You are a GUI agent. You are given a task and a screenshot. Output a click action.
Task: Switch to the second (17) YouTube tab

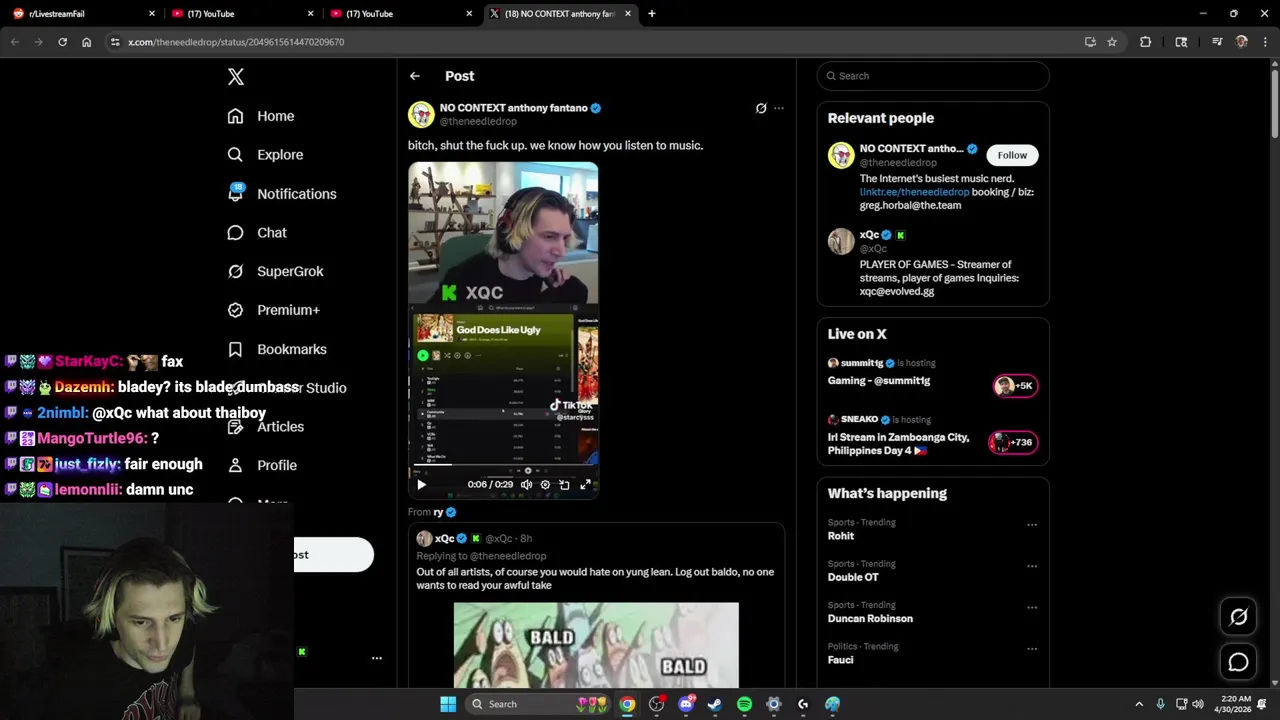point(401,14)
